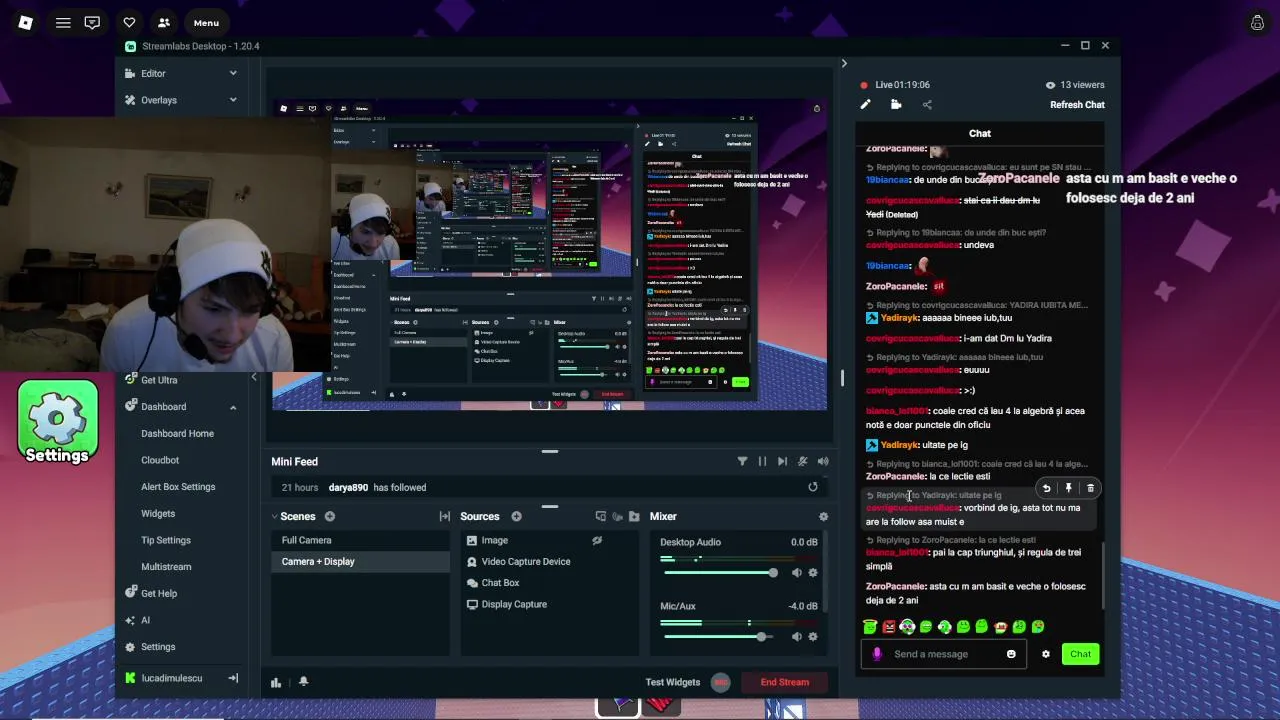Collapse the chat panel with arrow
1280x720 pixels.
point(844,63)
